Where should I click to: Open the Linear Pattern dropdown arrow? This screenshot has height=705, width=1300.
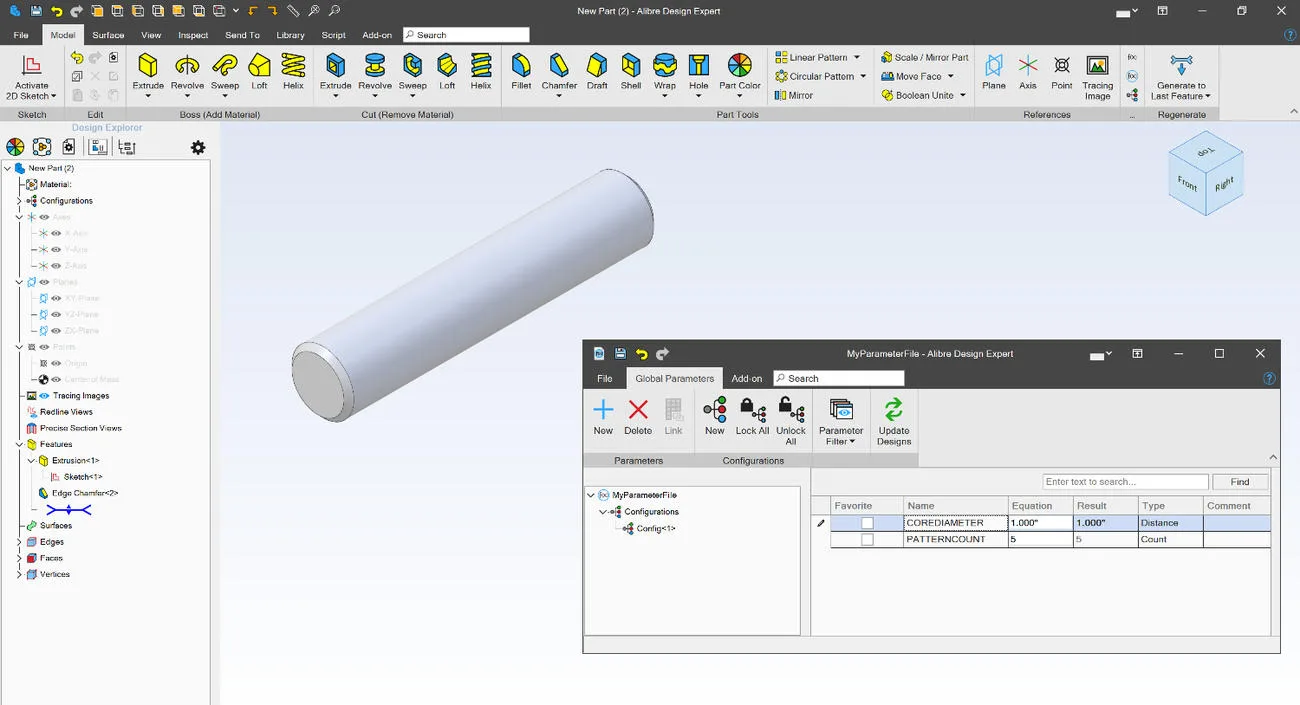[x=857, y=57]
